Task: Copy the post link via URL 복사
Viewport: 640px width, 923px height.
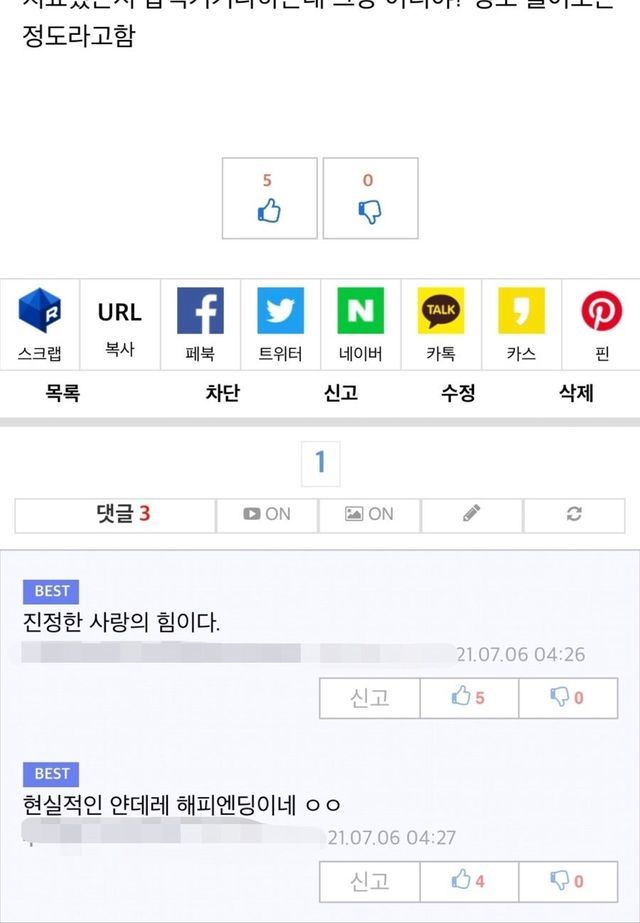Action: click(x=120, y=324)
